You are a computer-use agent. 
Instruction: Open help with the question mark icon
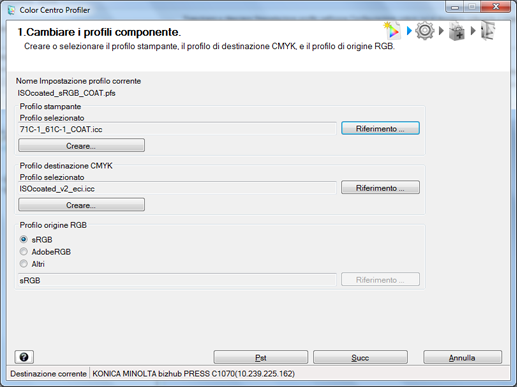pyautogui.click(x=24, y=357)
